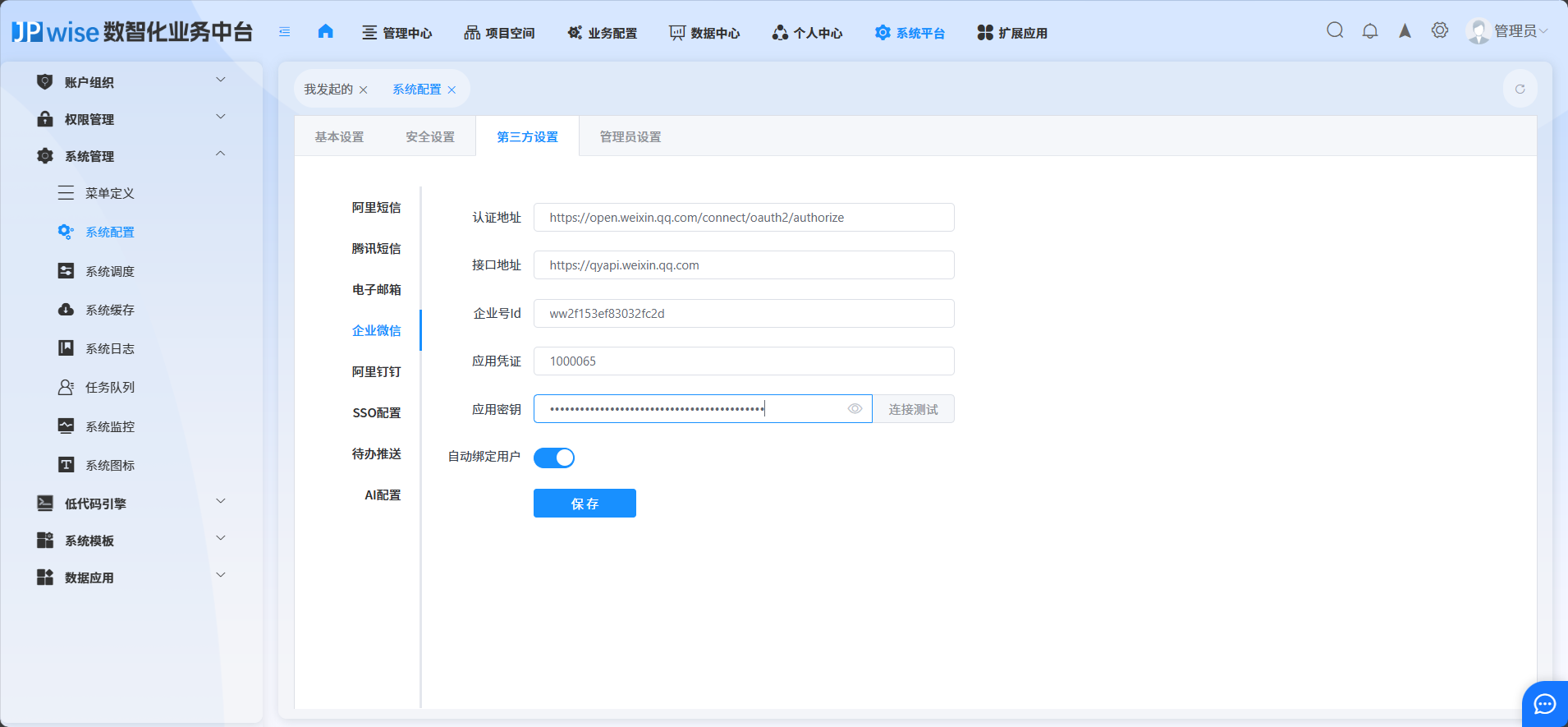Click the T icon beside 系统图标

(66, 464)
